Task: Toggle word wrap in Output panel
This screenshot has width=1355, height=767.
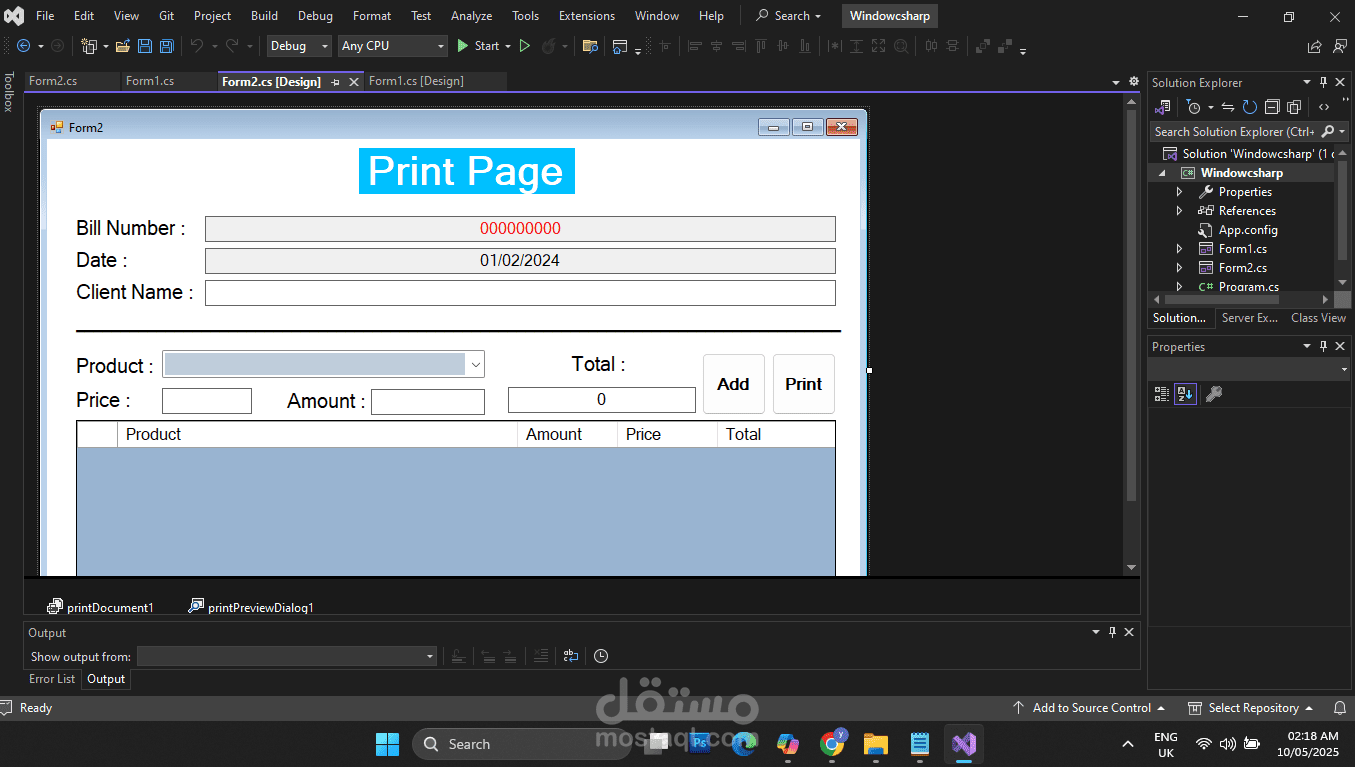Action: pyautogui.click(x=570, y=656)
